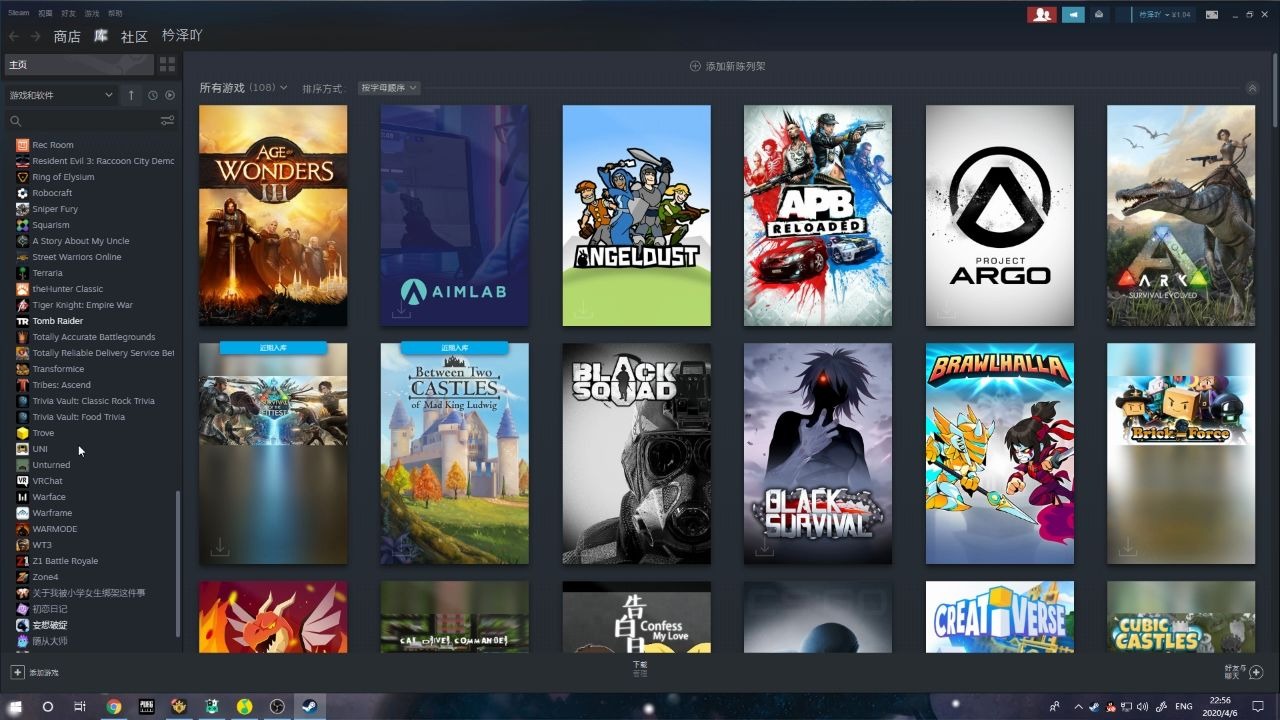This screenshot has width=1280, height=720.
Task: Switch to grid collections view icon
Action: coord(167,64)
